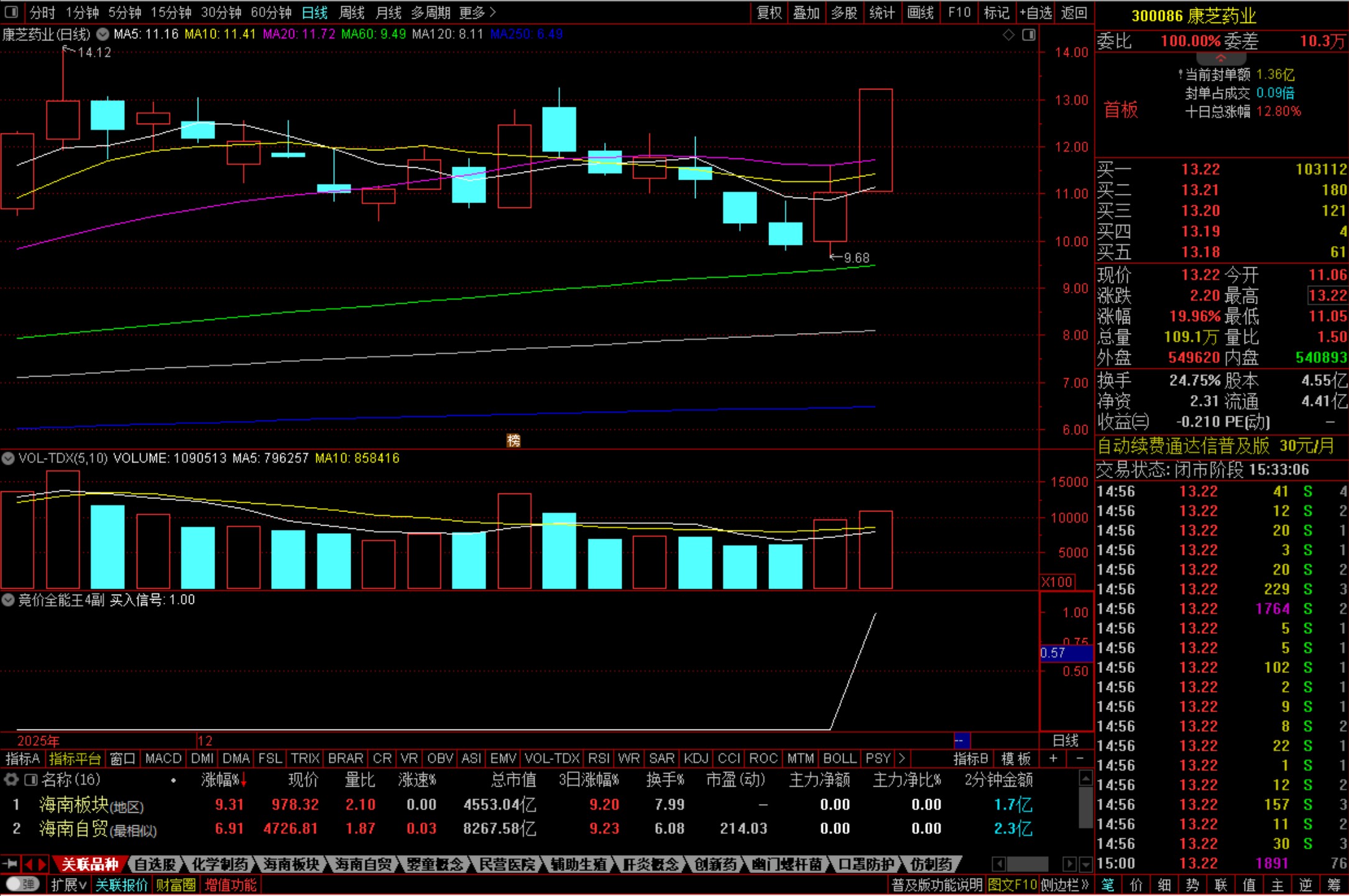This screenshot has height=896, width=1349.
Task: Click the 复权 button in top toolbar
Action: pyautogui.click(x=769, y=12)
